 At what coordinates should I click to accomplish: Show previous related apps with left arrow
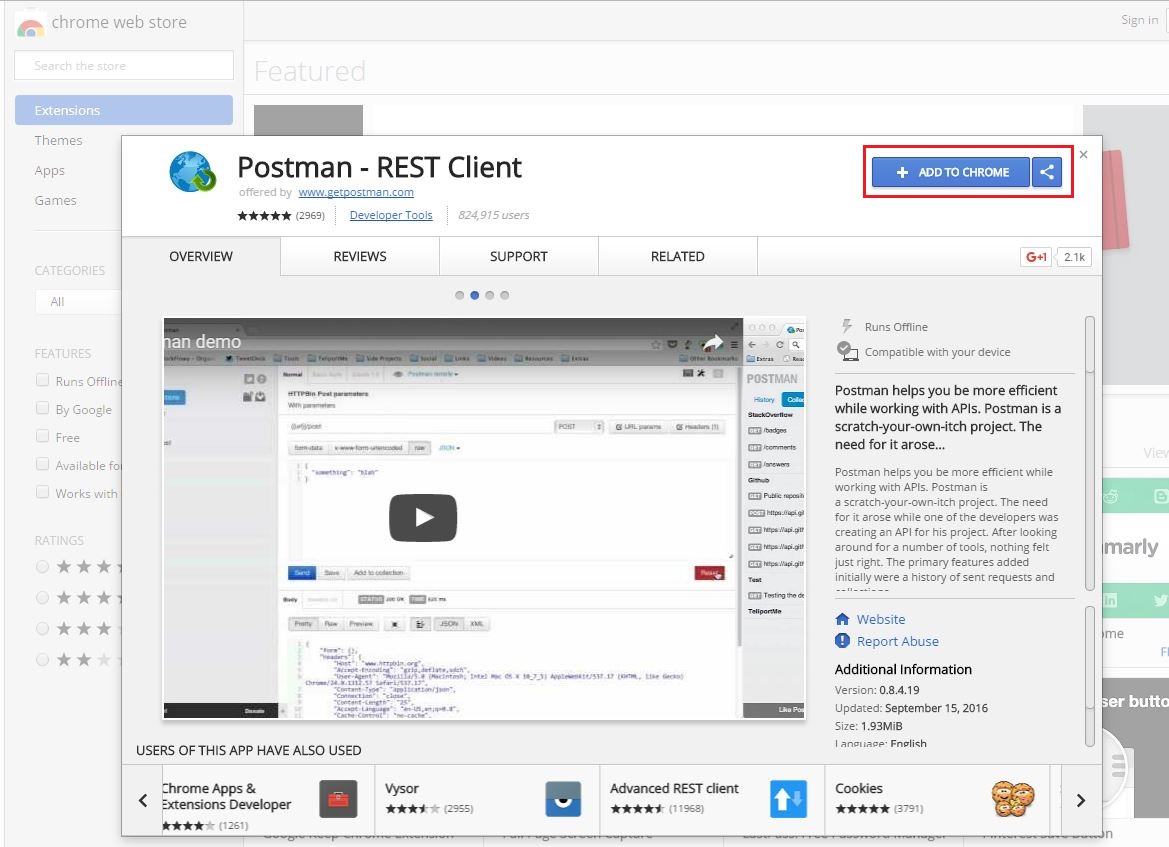click(x=143, y=800)
